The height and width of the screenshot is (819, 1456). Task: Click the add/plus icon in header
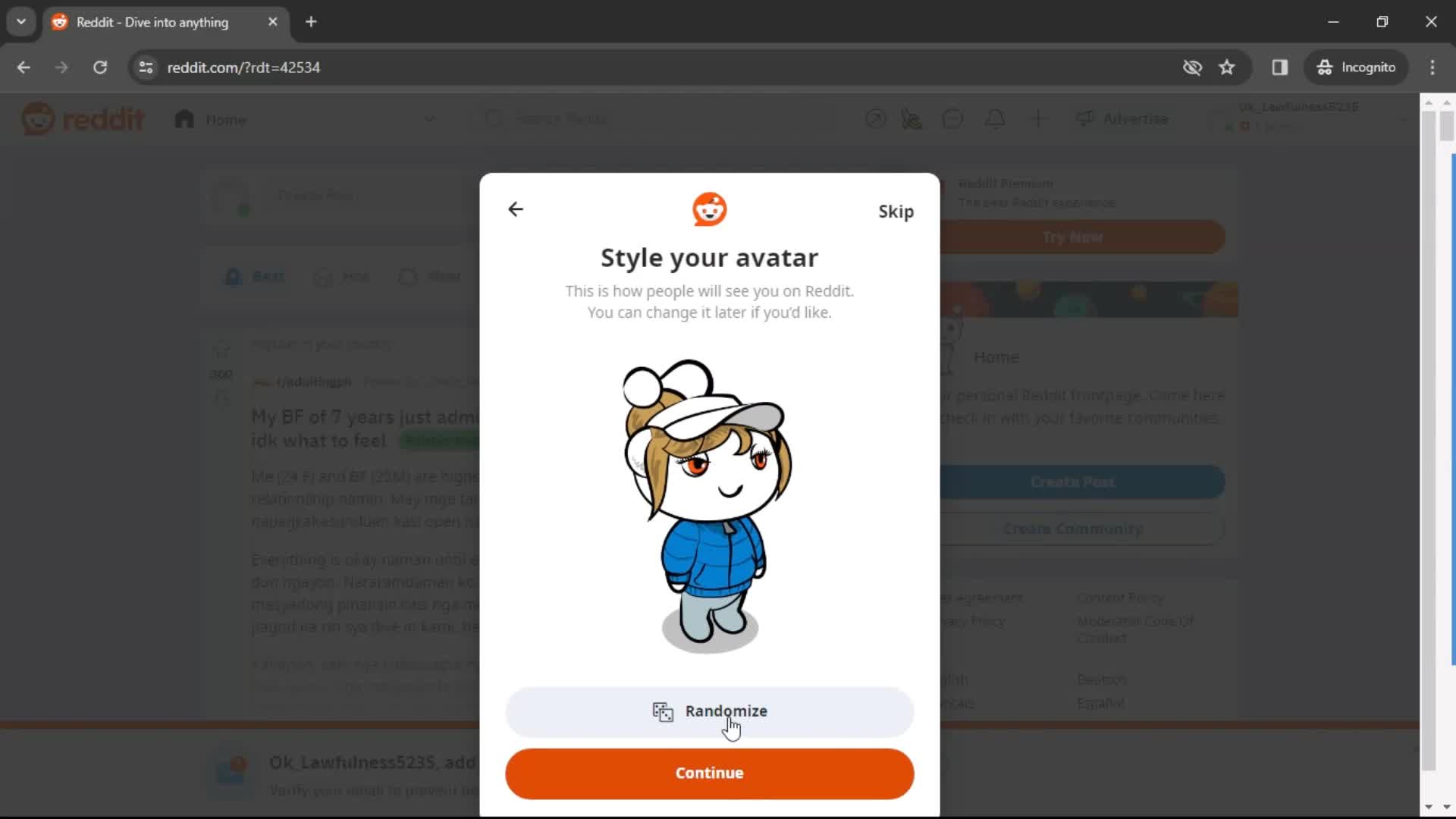pyautogui.click(x=1038, y=118)
